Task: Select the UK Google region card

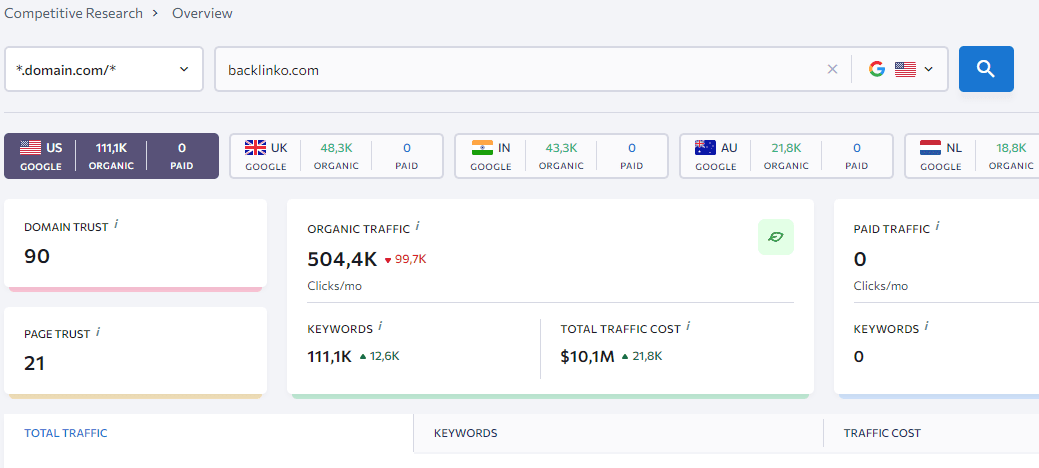Action: click(337, 156)
